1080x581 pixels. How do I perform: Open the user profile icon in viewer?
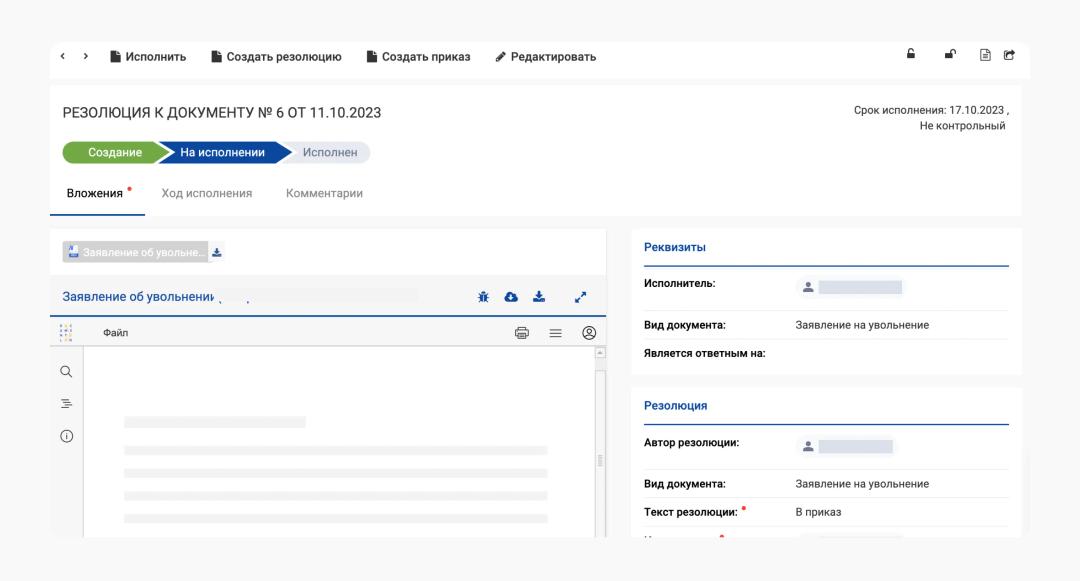click(x=589, y=333)
